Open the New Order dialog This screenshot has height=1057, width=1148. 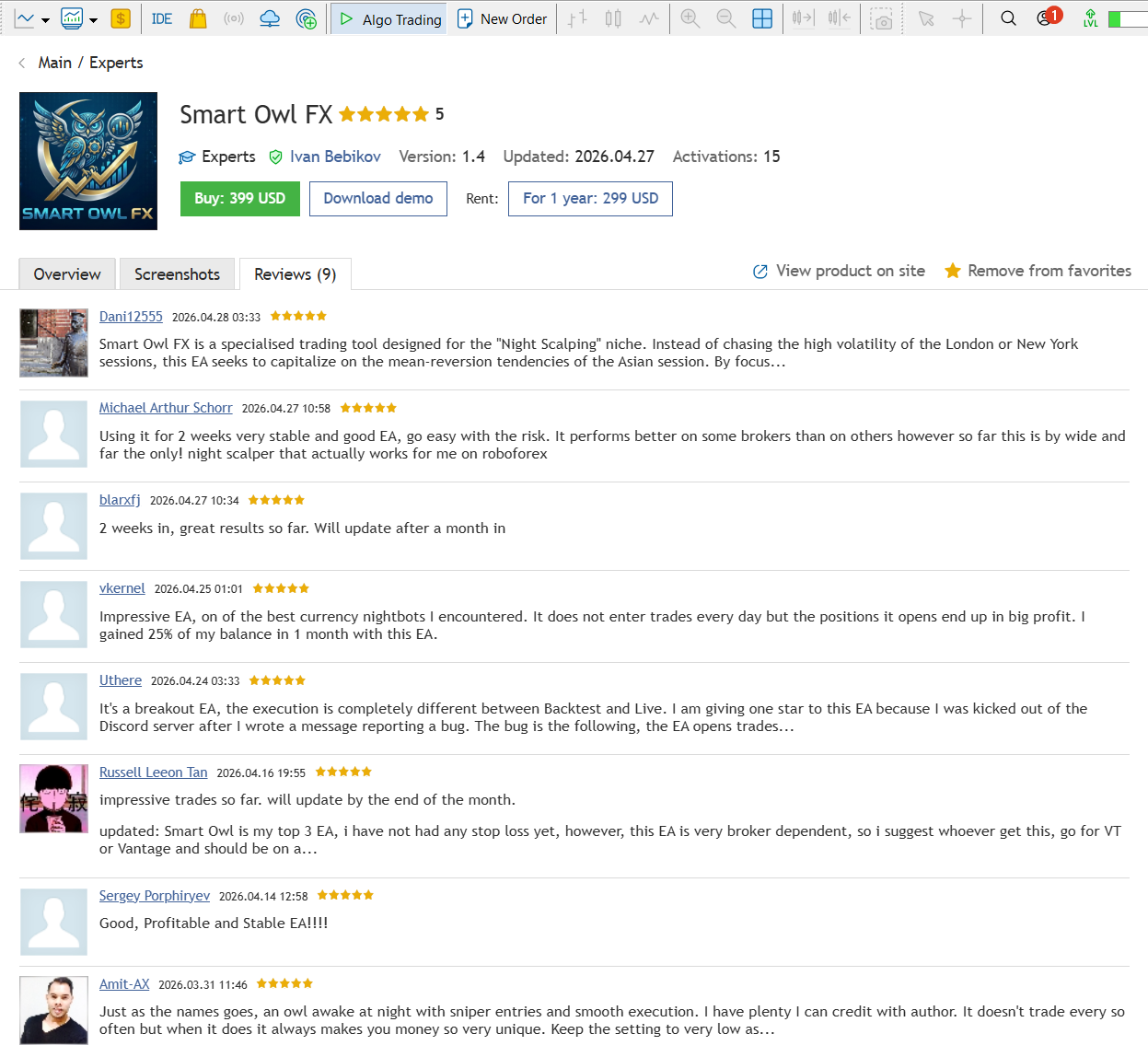pyautogui.click(x=502, y=18)
